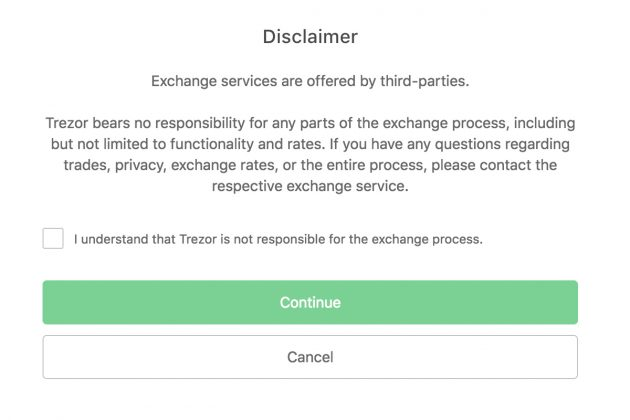
Task: Click the line starting "trades, privacy, exchange rates"
Action: [310, 165]
